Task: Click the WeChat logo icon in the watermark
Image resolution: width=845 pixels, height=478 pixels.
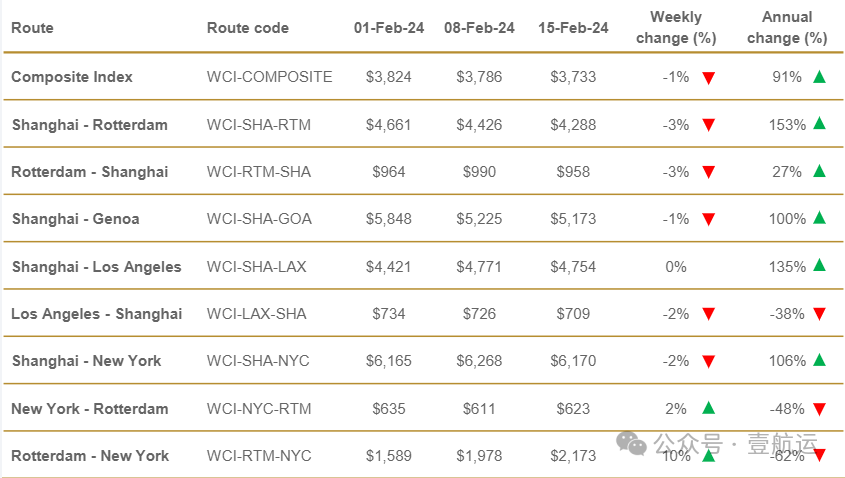Action: pos(631,442)
